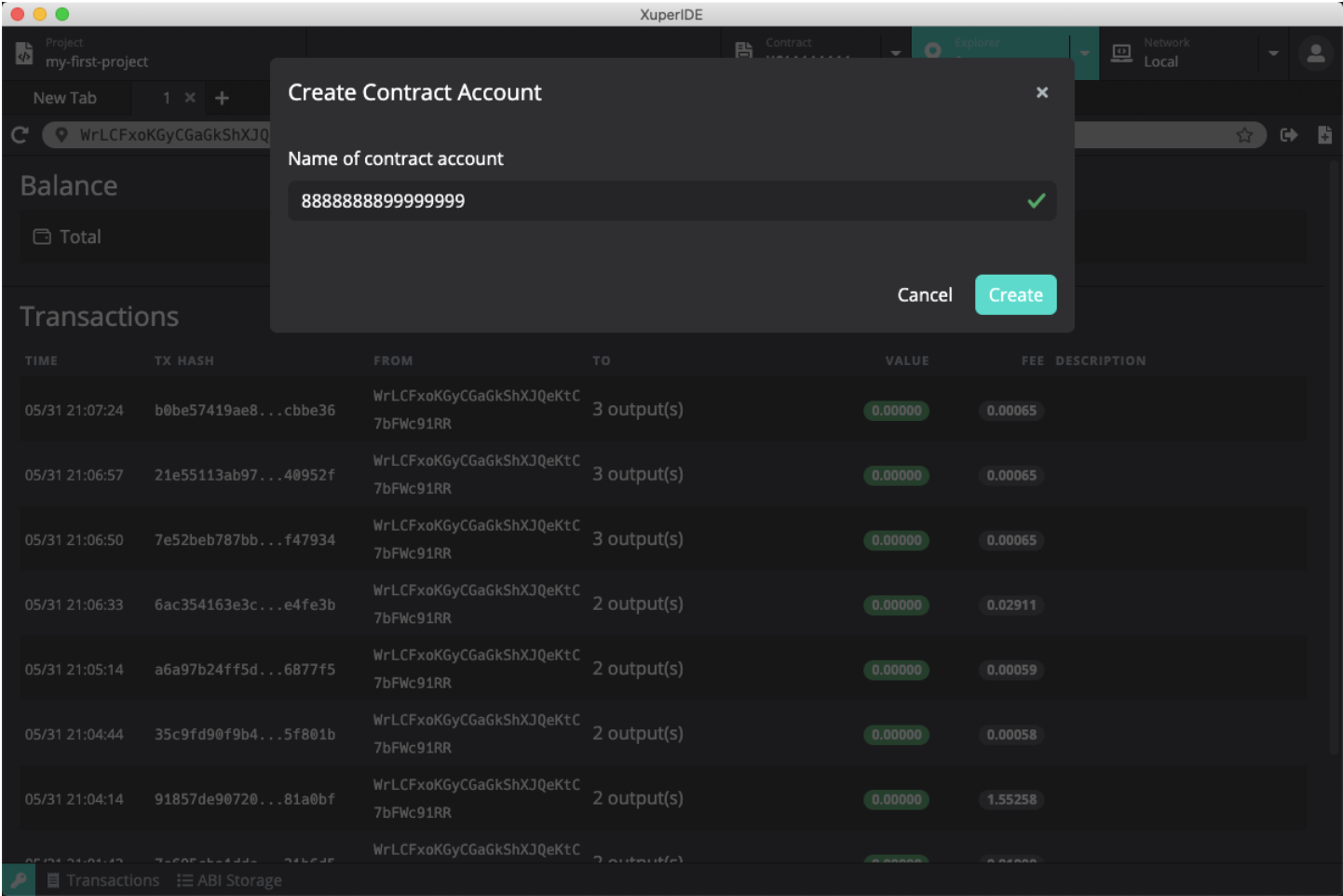Open Transactions tab in bottom bar
1343x896 pixels.
(103, 880)
